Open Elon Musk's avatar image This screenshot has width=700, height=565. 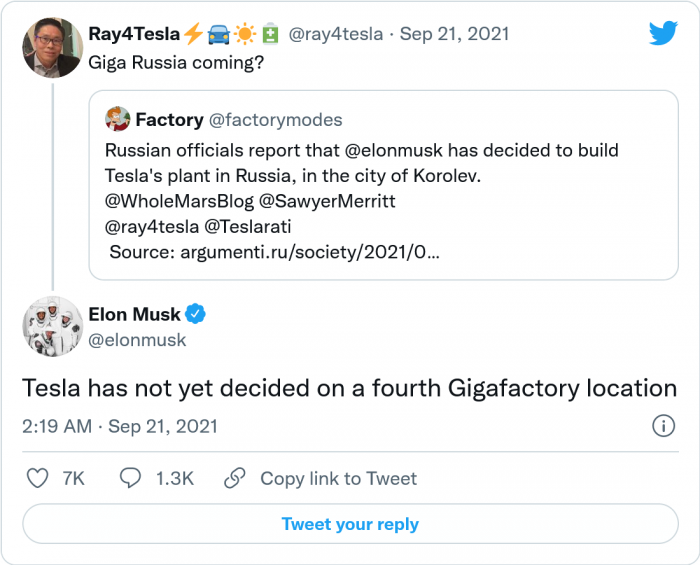(52, 326)
